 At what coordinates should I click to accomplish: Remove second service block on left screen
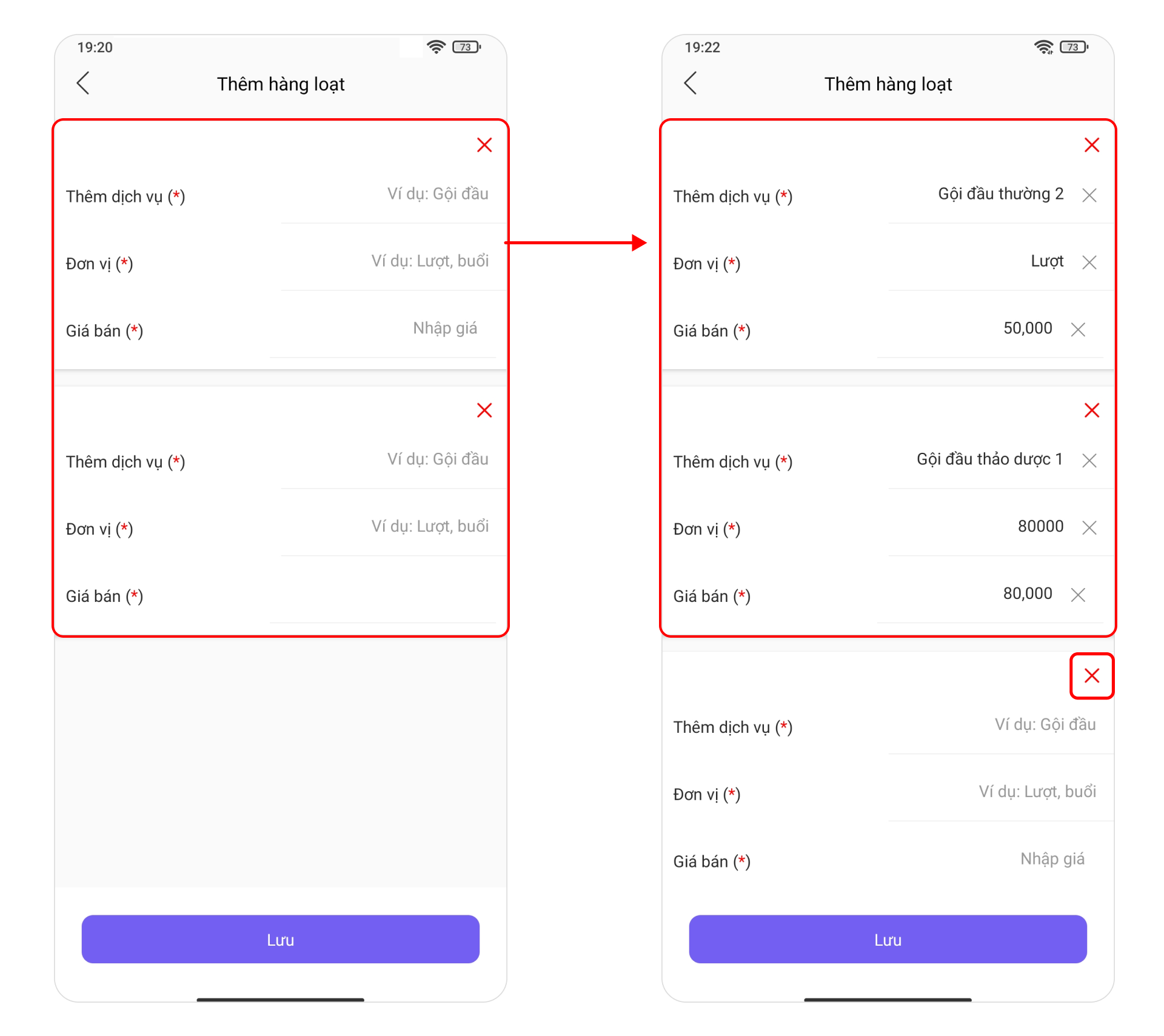(x=484, y=410)
